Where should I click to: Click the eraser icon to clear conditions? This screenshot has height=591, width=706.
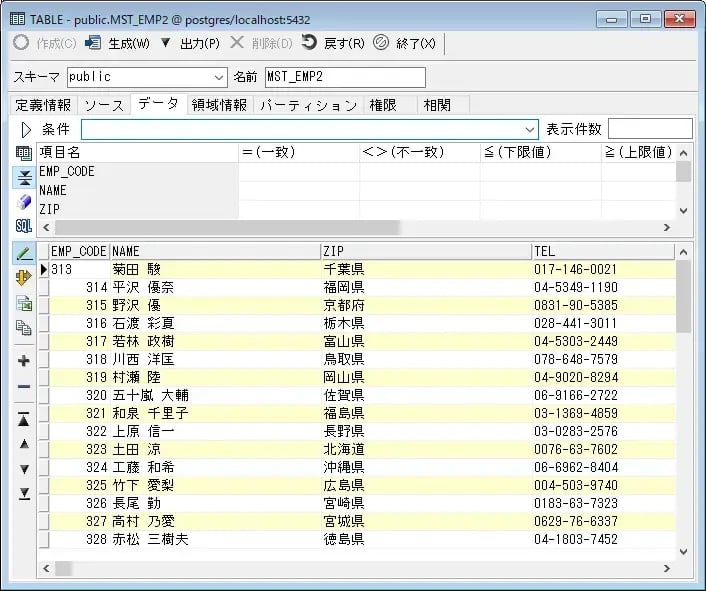click(x=24, y=202)
